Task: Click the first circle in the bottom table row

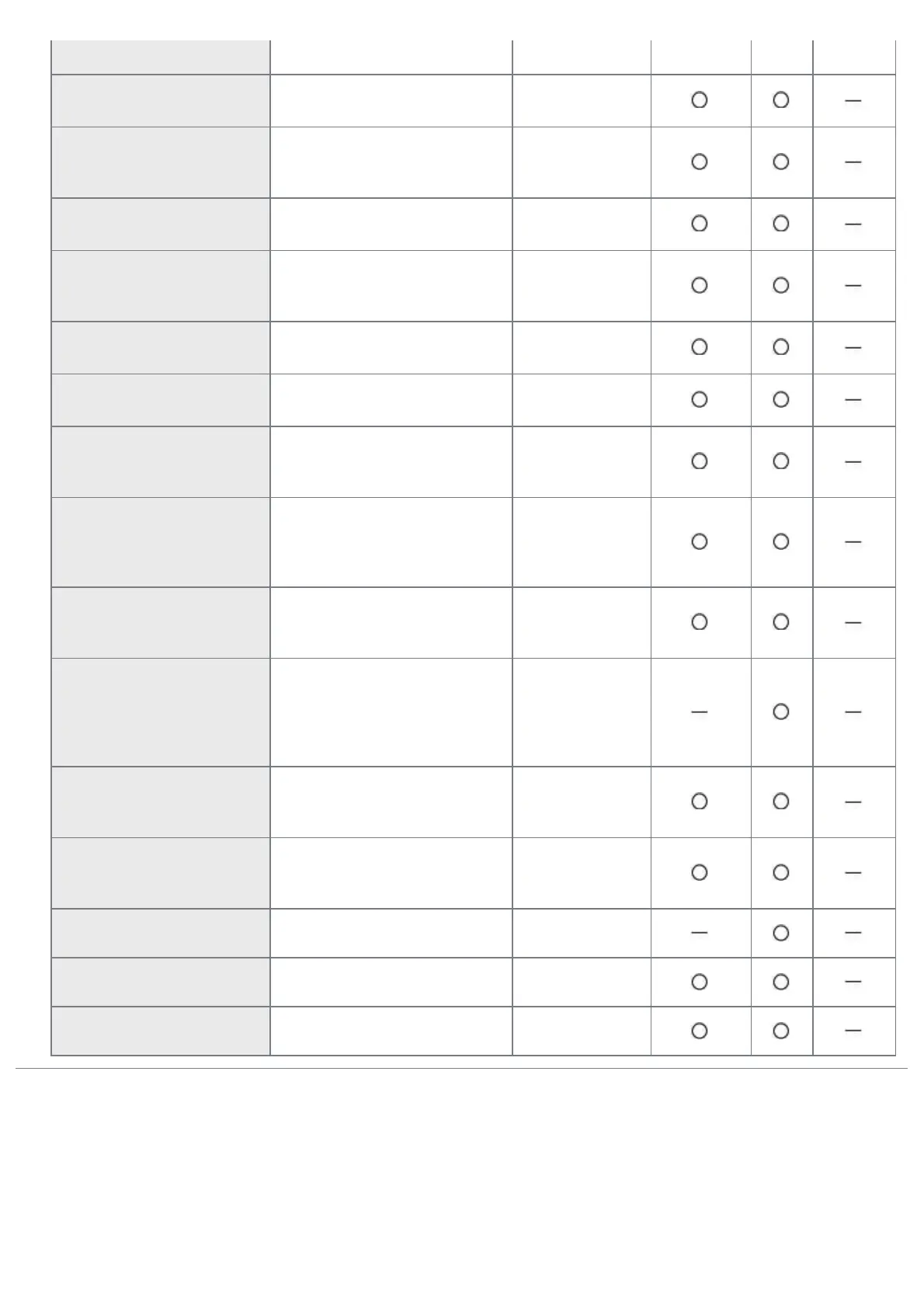Action: pyautogui.click(x=699, y=1031)
